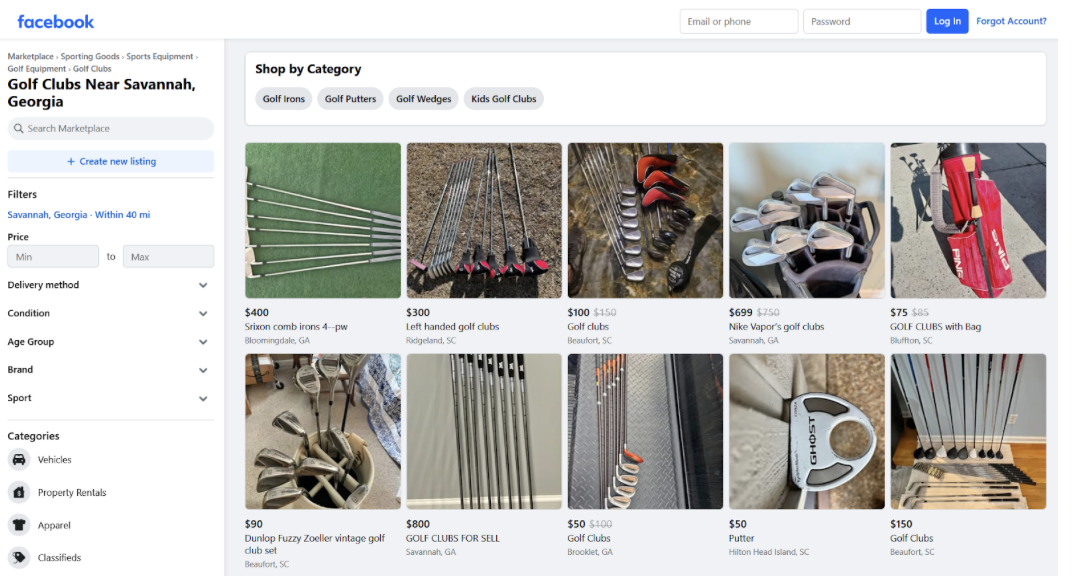
Task: Click the facebook logo
Action: pyautogui.click(x=55, y=21)
